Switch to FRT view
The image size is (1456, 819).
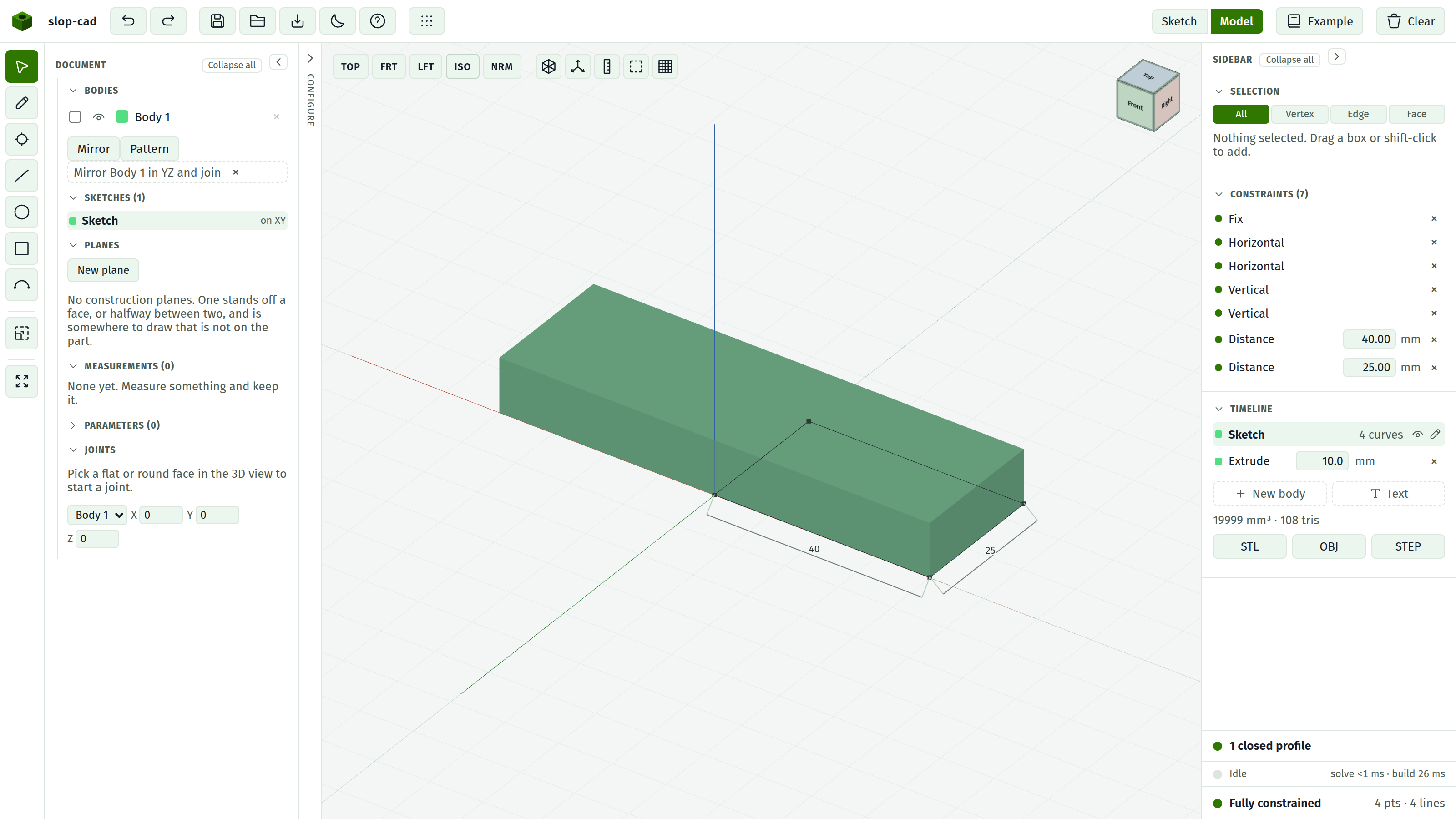[x=389, y=66]
